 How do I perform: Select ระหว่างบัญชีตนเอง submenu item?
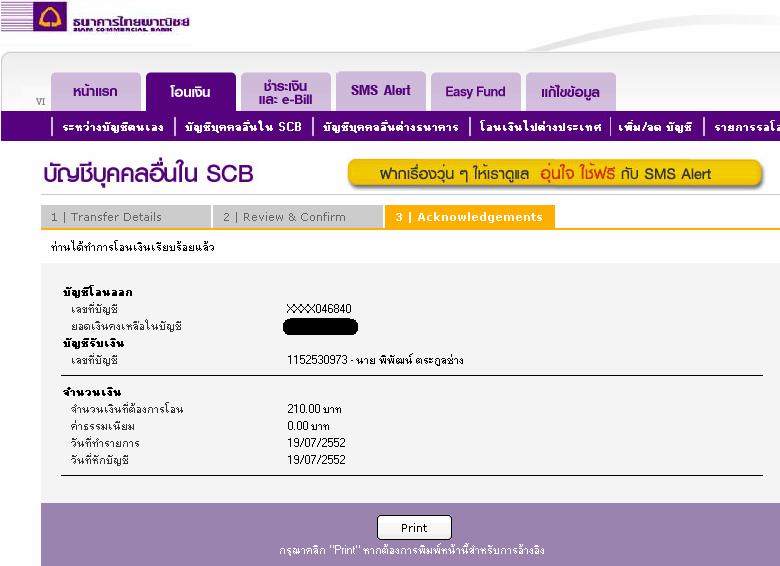click(113, 127)
